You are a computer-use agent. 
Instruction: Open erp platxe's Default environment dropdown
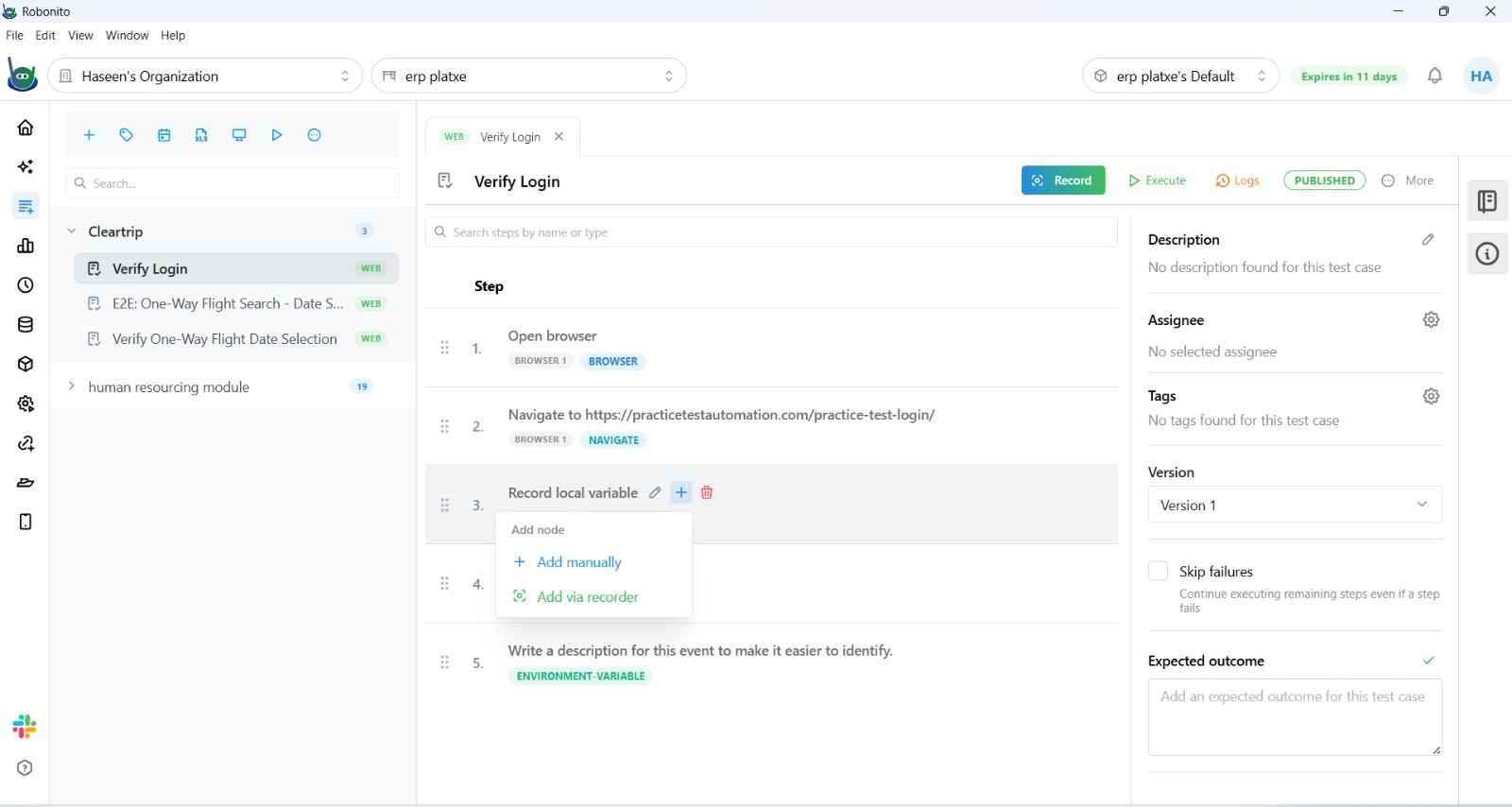(1181, 76)
